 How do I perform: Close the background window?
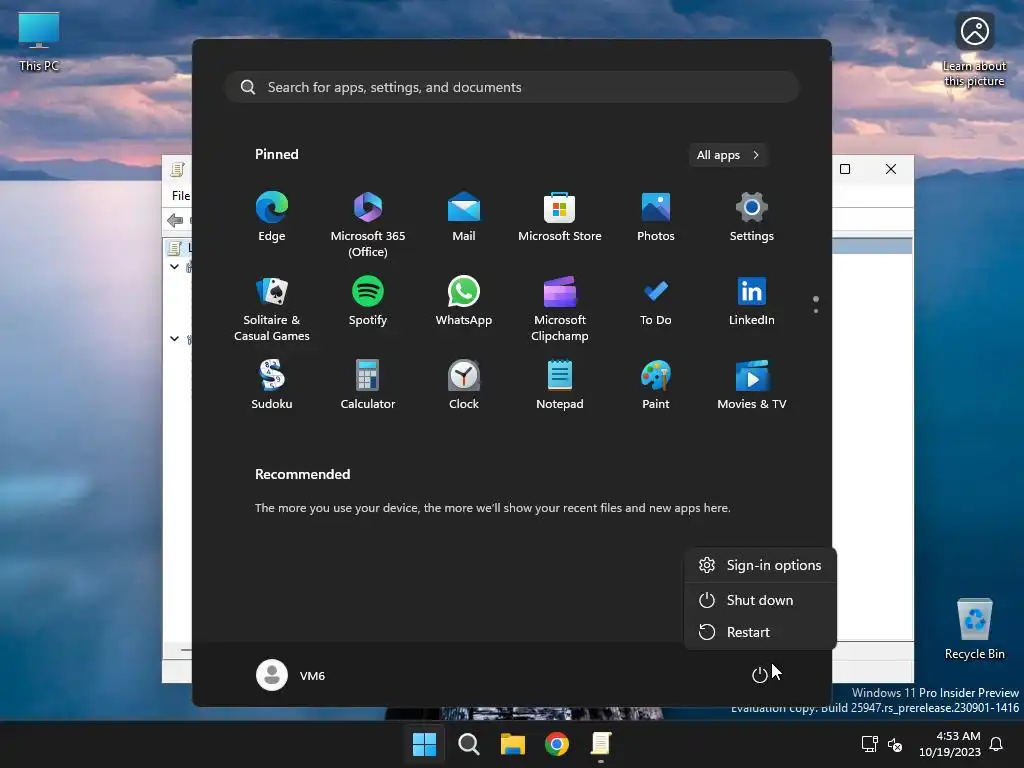click(x=891, y=169)
